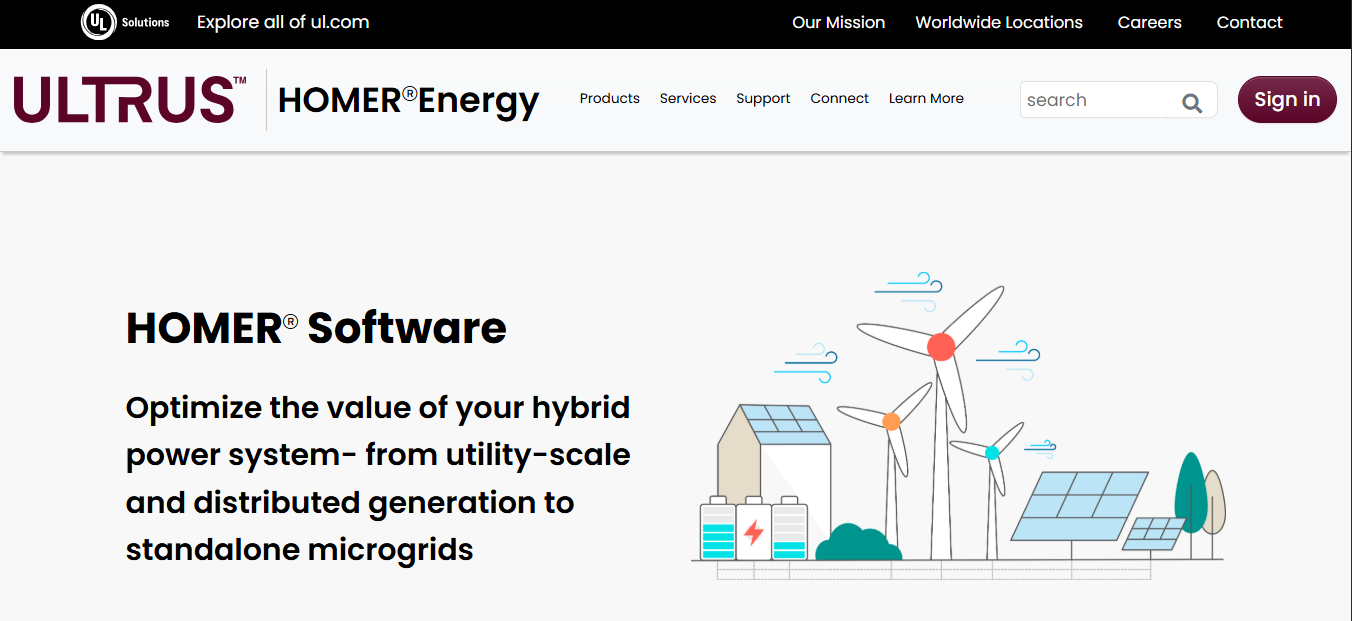Click the HOMER Software heading

[x=316, y=328]
